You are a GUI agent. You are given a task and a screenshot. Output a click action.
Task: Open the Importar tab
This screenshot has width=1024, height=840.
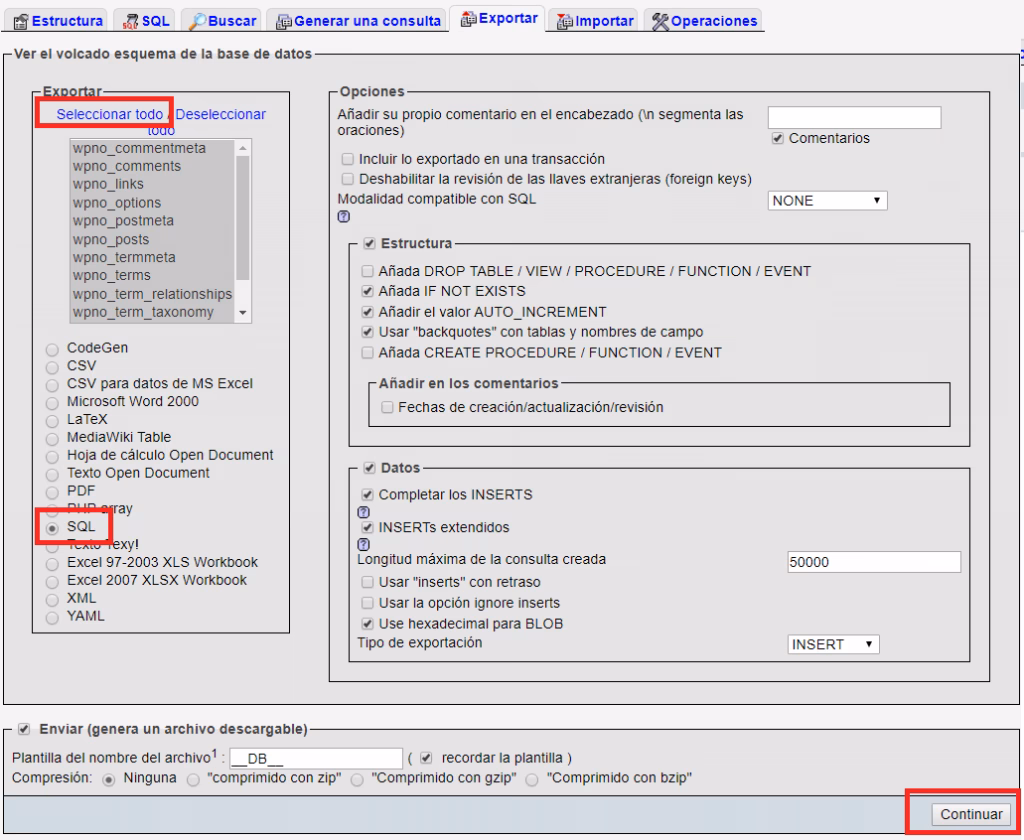pyautogui.click(x=594, y=21)
